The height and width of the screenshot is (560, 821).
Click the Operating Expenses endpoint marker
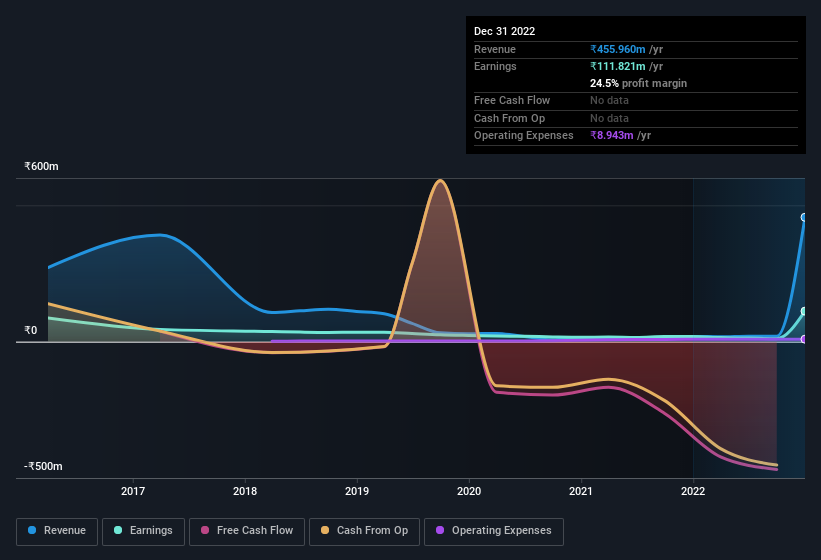(804, 339)
